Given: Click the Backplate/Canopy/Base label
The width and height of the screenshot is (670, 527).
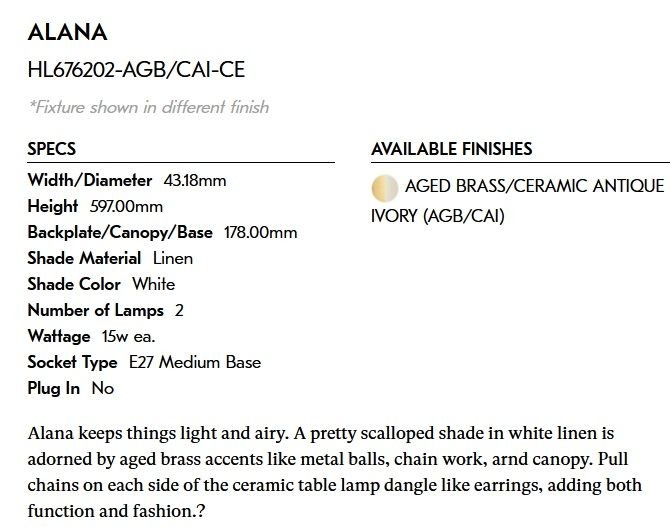Looking at the screenshot, I should [120, 233].
